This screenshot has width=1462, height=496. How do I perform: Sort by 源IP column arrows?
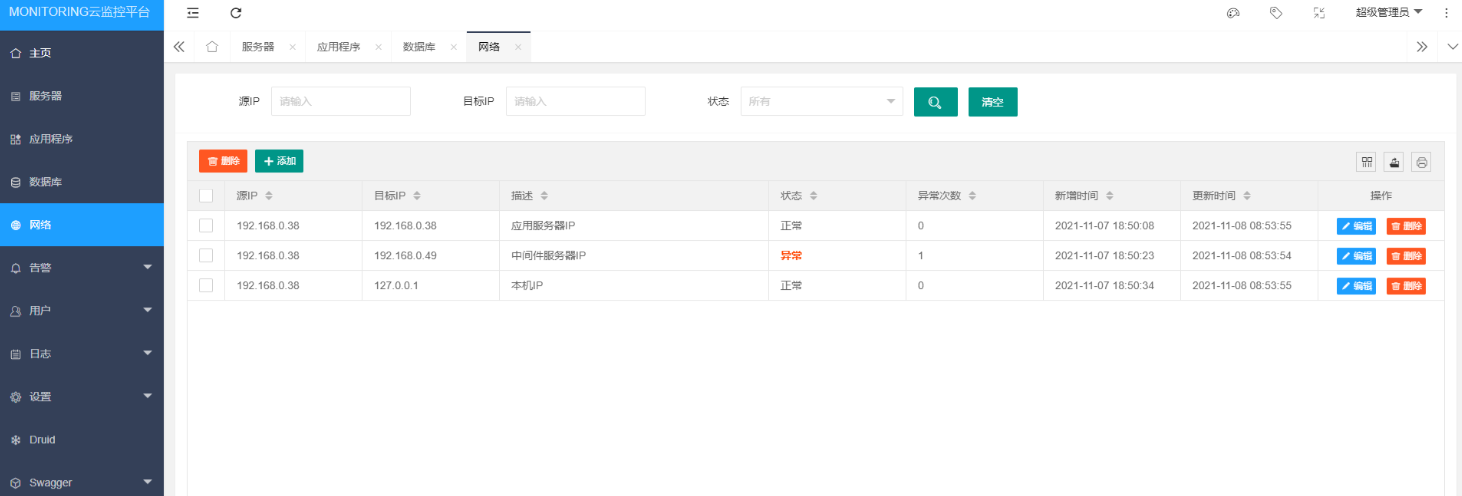269,196
